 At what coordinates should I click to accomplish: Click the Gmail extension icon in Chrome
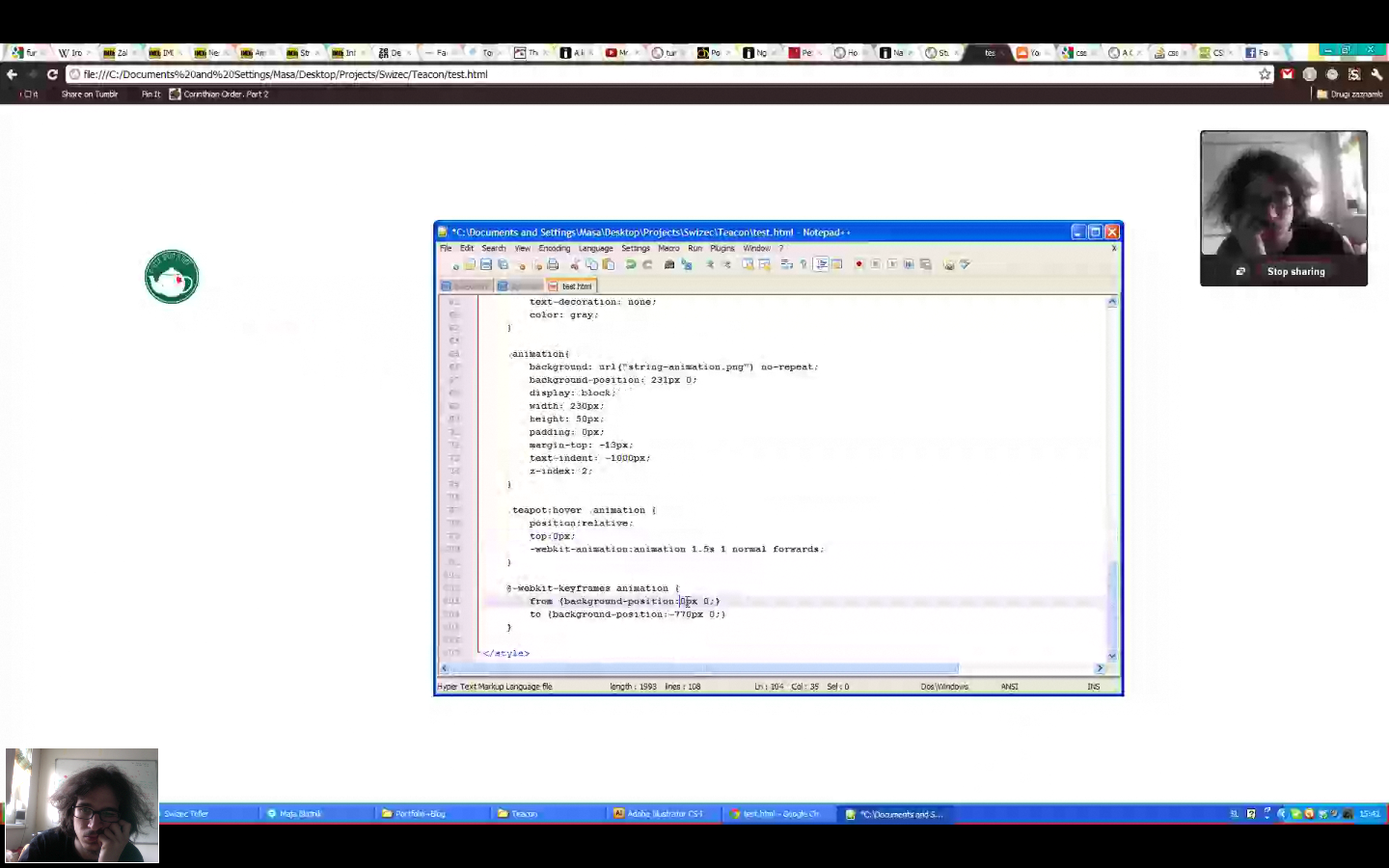[1287, 74]
